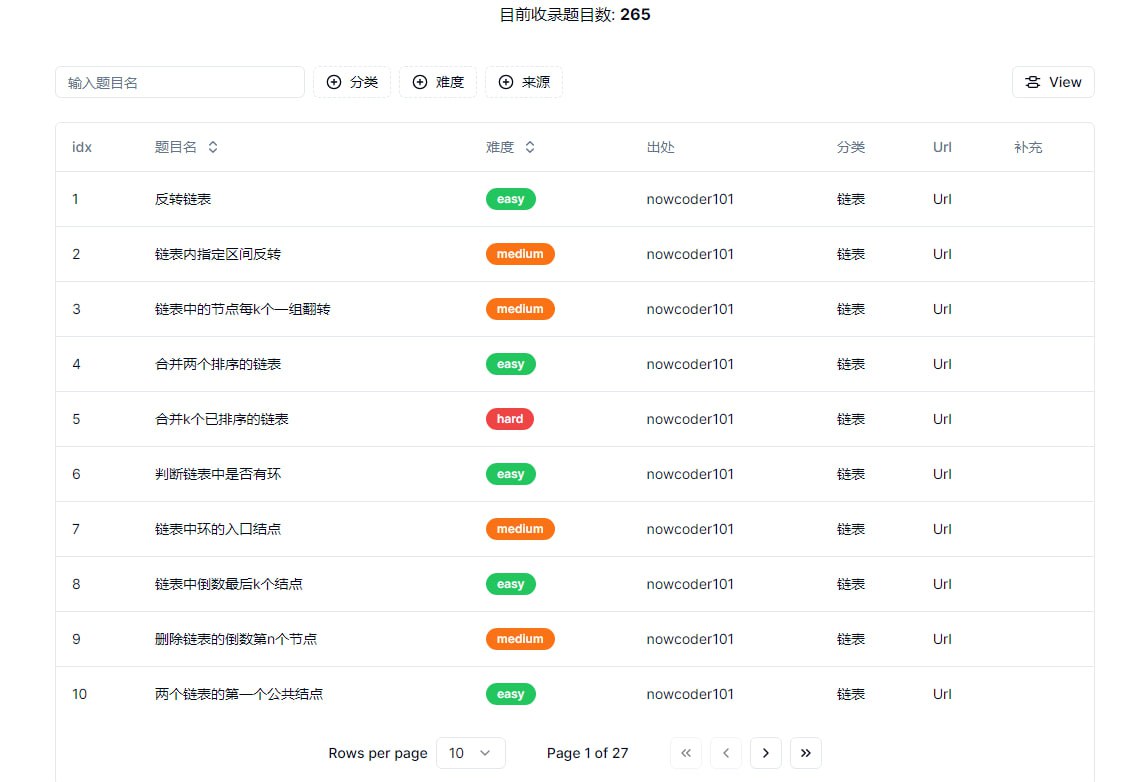Select the title 反转链表
Image resolution: width=1122 pixels, height=782 pixels.
(x=183, y=199)
